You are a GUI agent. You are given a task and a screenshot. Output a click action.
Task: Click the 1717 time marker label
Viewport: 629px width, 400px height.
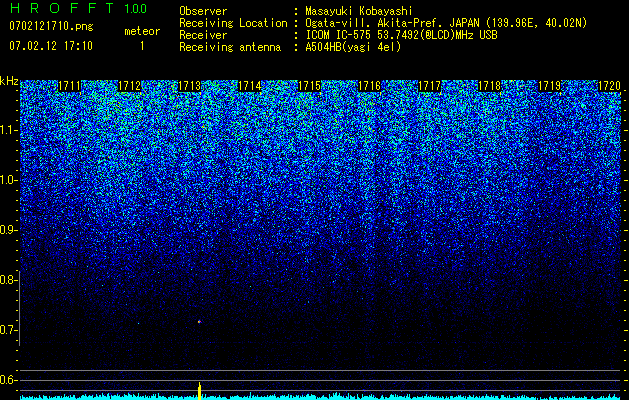(429, 86)
